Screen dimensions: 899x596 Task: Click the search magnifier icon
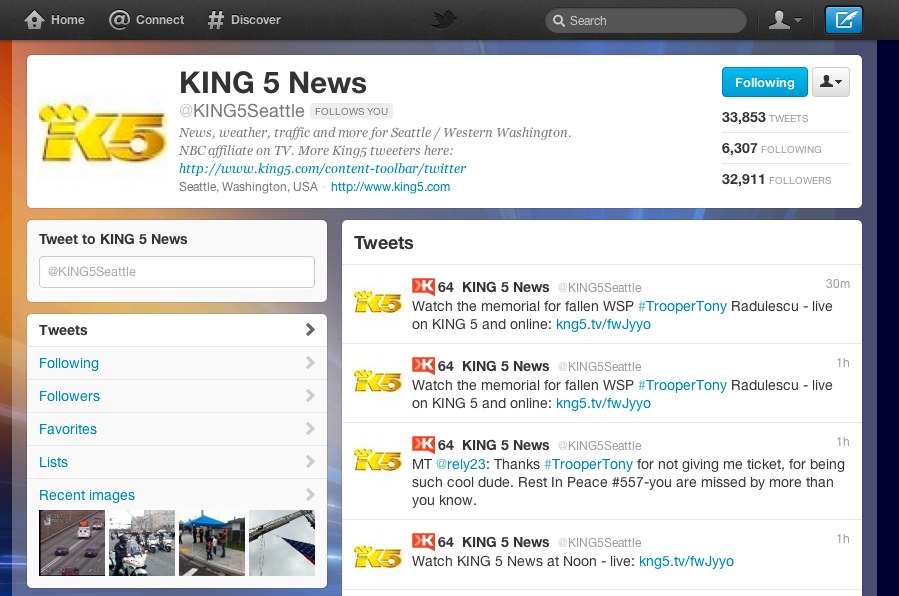coord(558,21)
